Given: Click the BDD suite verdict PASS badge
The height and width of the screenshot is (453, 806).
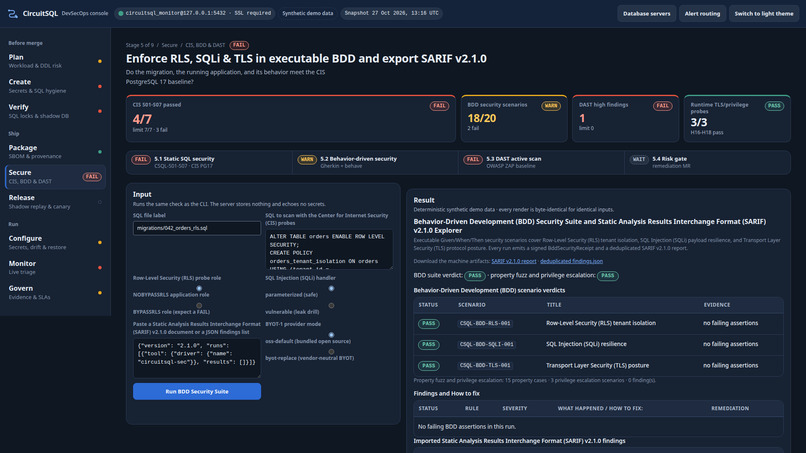Looking at the screenshot, I should pos(475,276).
